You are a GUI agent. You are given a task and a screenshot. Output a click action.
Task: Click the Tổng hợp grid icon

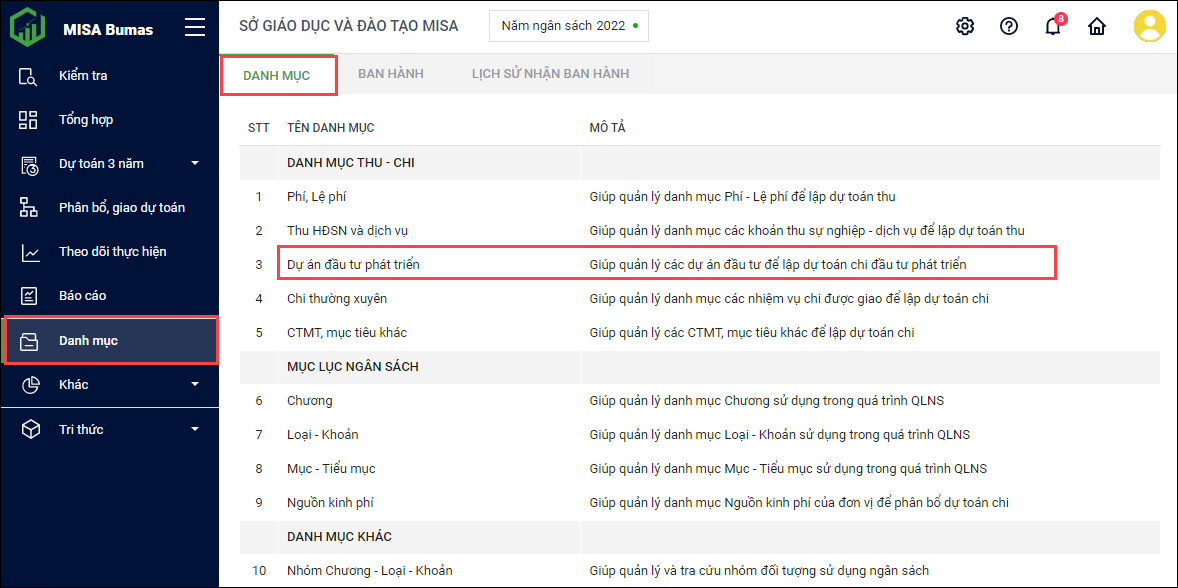pyautogui.click(x=29, y=120)
